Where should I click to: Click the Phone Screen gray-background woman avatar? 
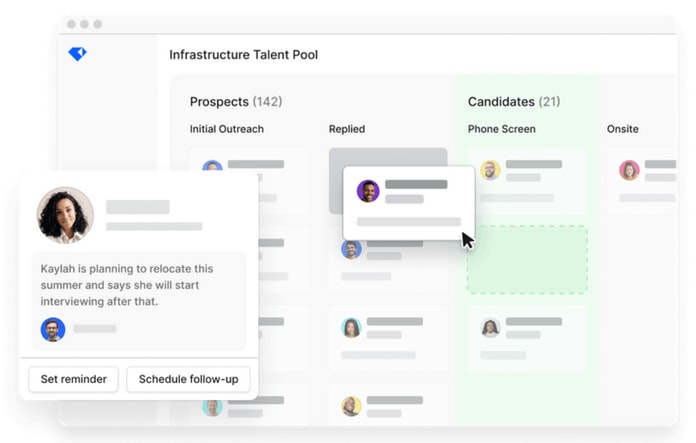click(x=490, y=328)
